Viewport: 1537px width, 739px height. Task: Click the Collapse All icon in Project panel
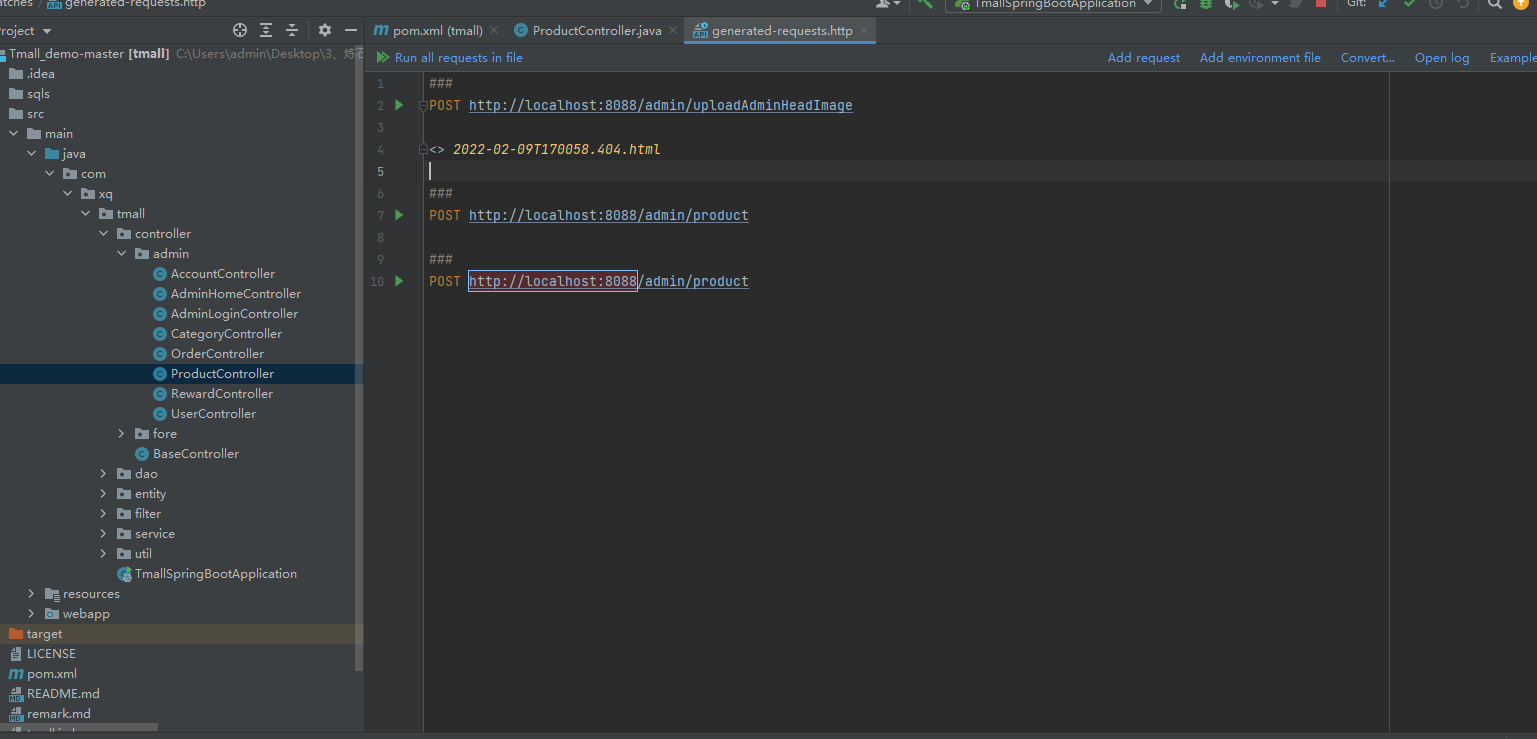click(292, 31)
